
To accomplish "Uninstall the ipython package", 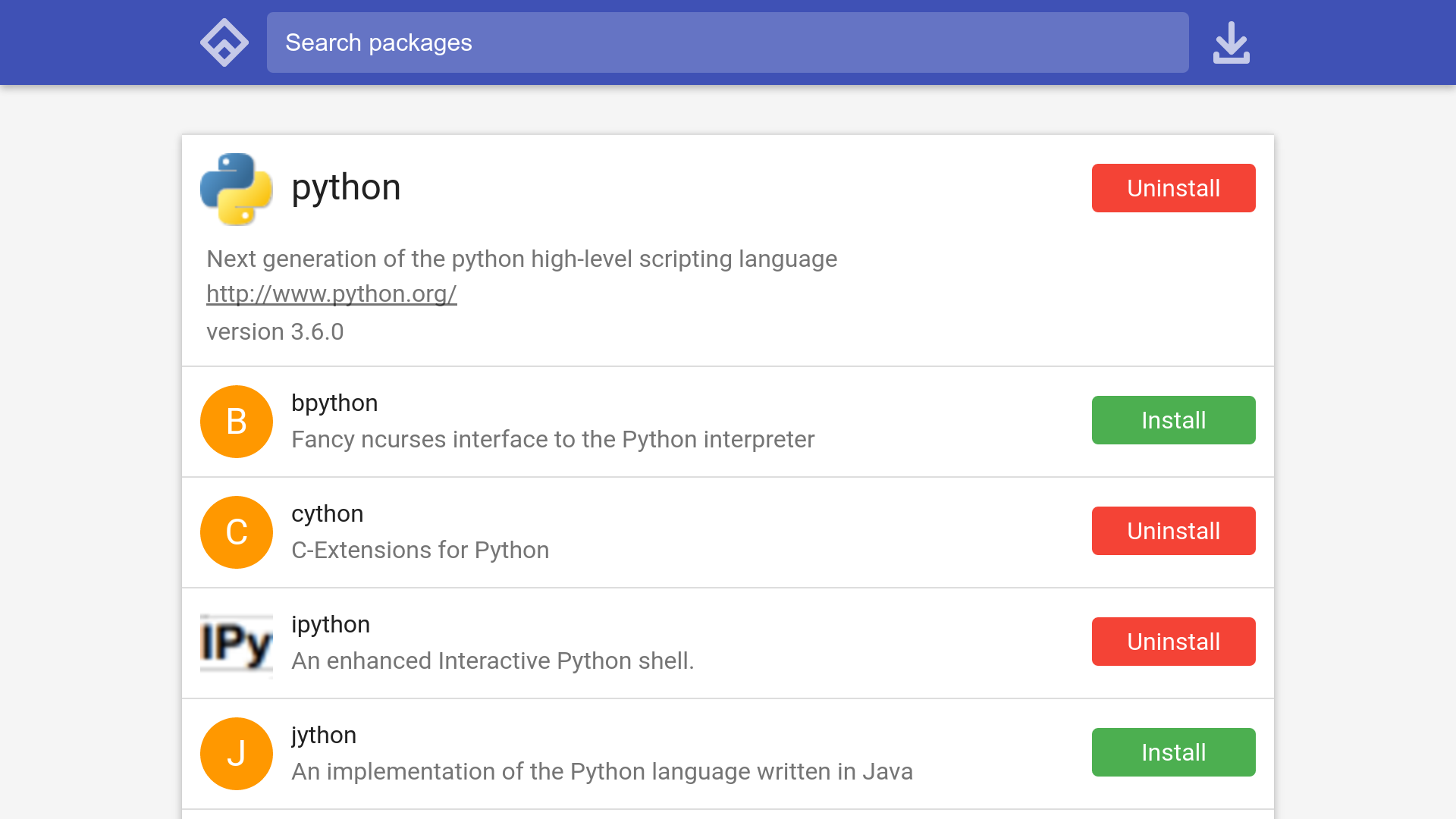I will click(x=1174, y=642).
